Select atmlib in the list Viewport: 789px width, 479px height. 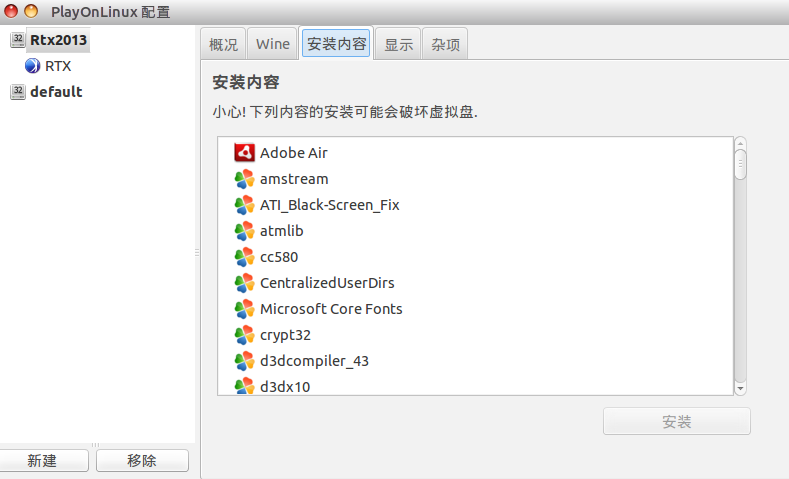[281, 231]
